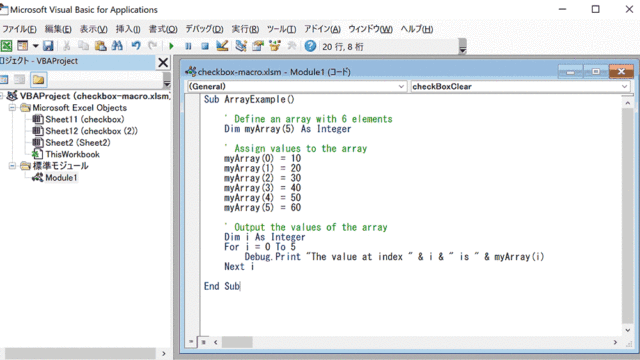Click the Cut scissors icon
This screenshot has width=640, height=360.
pos(67,46)
